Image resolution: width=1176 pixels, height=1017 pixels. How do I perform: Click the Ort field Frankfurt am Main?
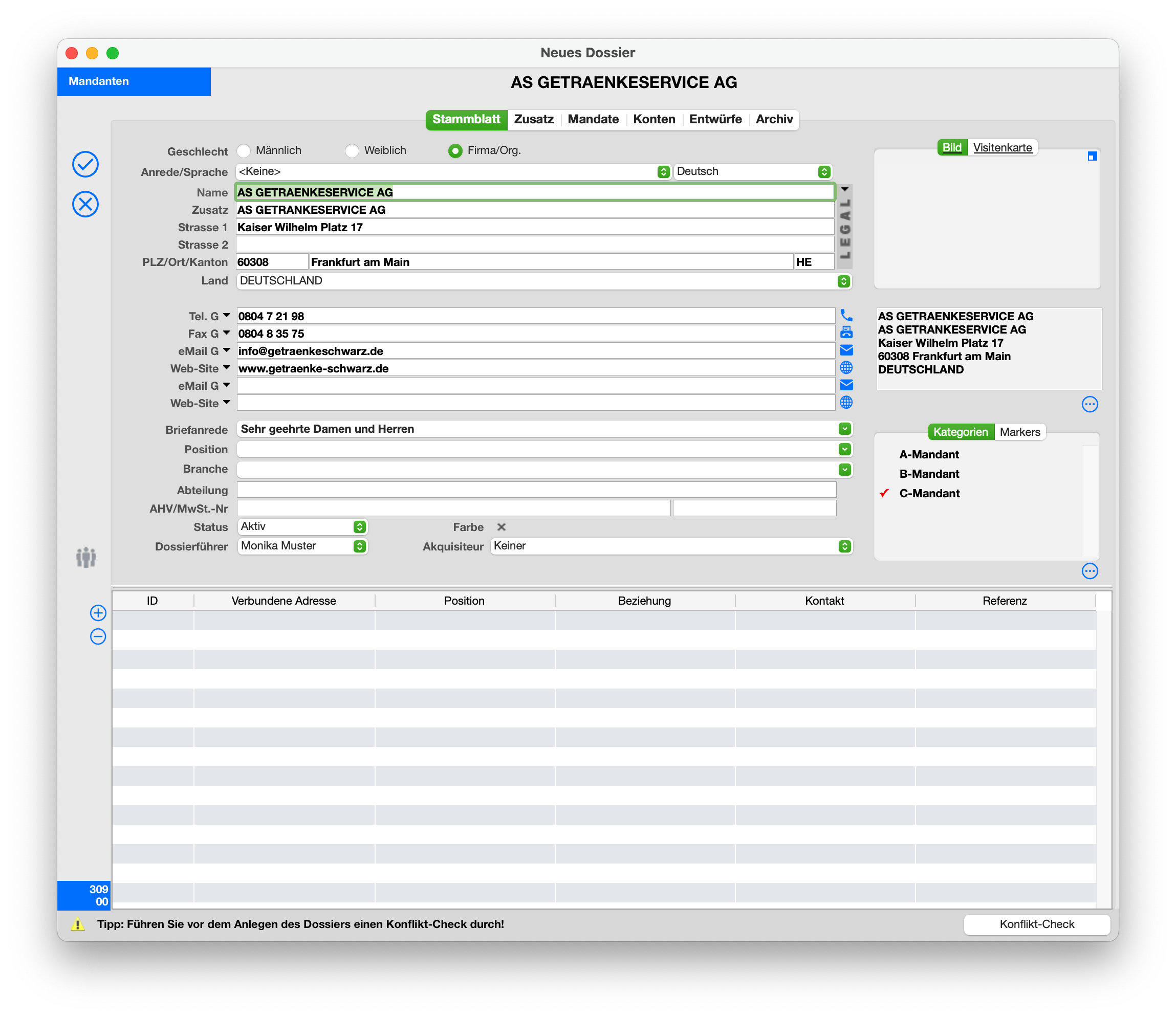coord(551,262)
